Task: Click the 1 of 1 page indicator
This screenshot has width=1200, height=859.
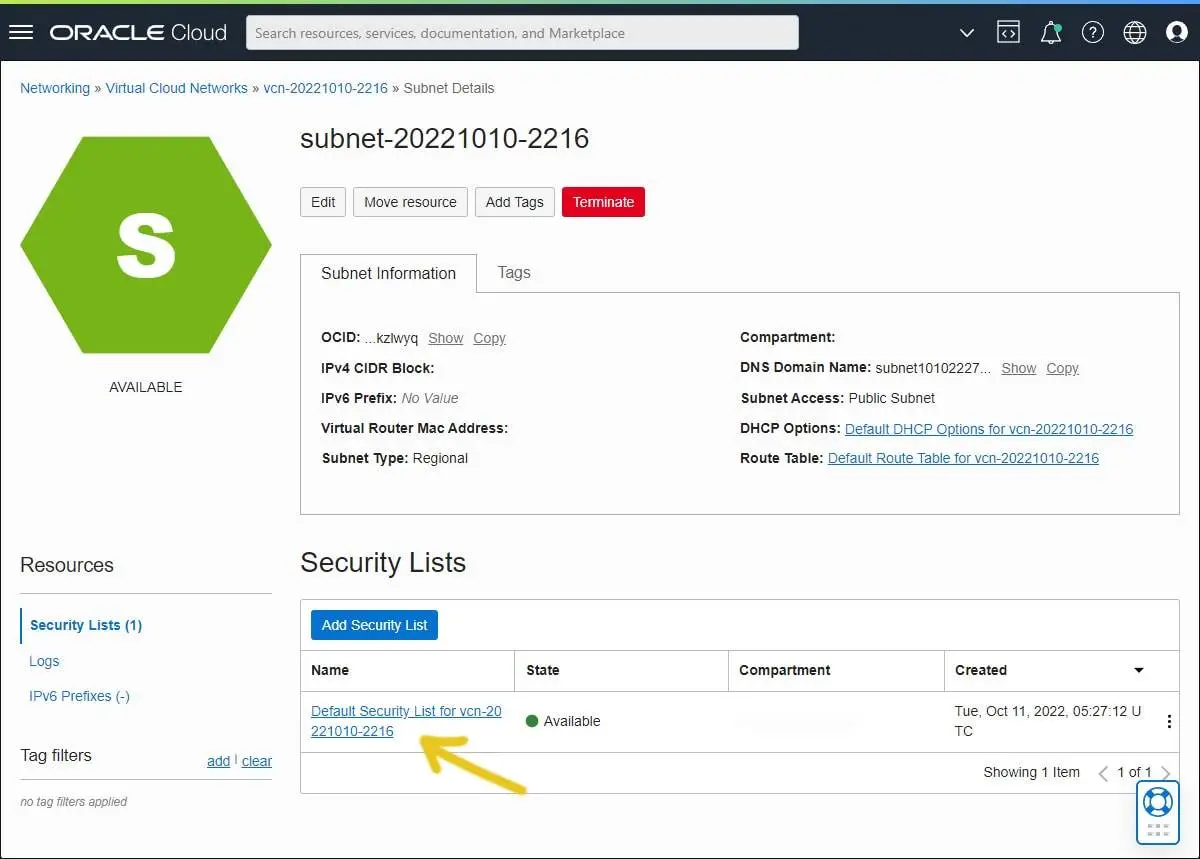Action: pos(1134,772)
